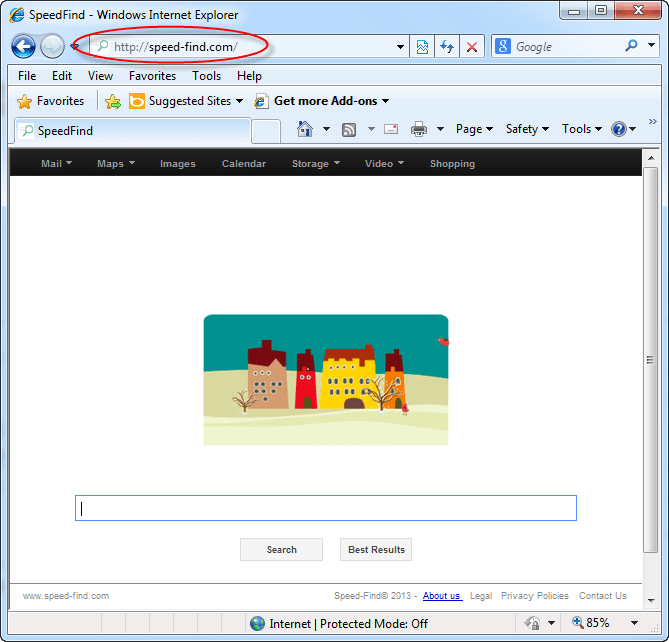Click Add to Favorites Bar star icon
Viewport: 669px width, 642px height.
tap(113, 102)
